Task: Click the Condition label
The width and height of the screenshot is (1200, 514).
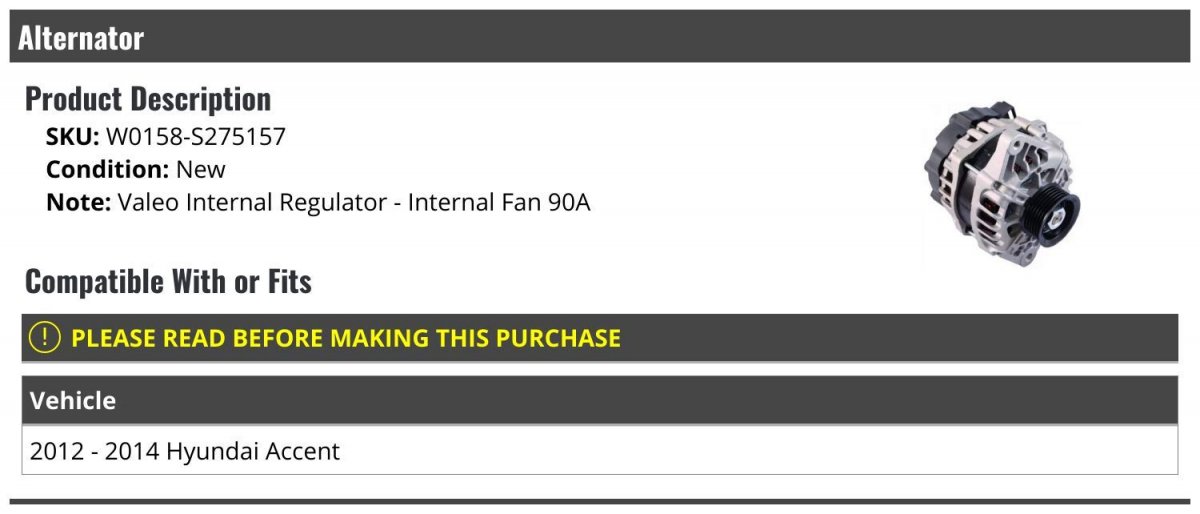Action: (107, 169)
